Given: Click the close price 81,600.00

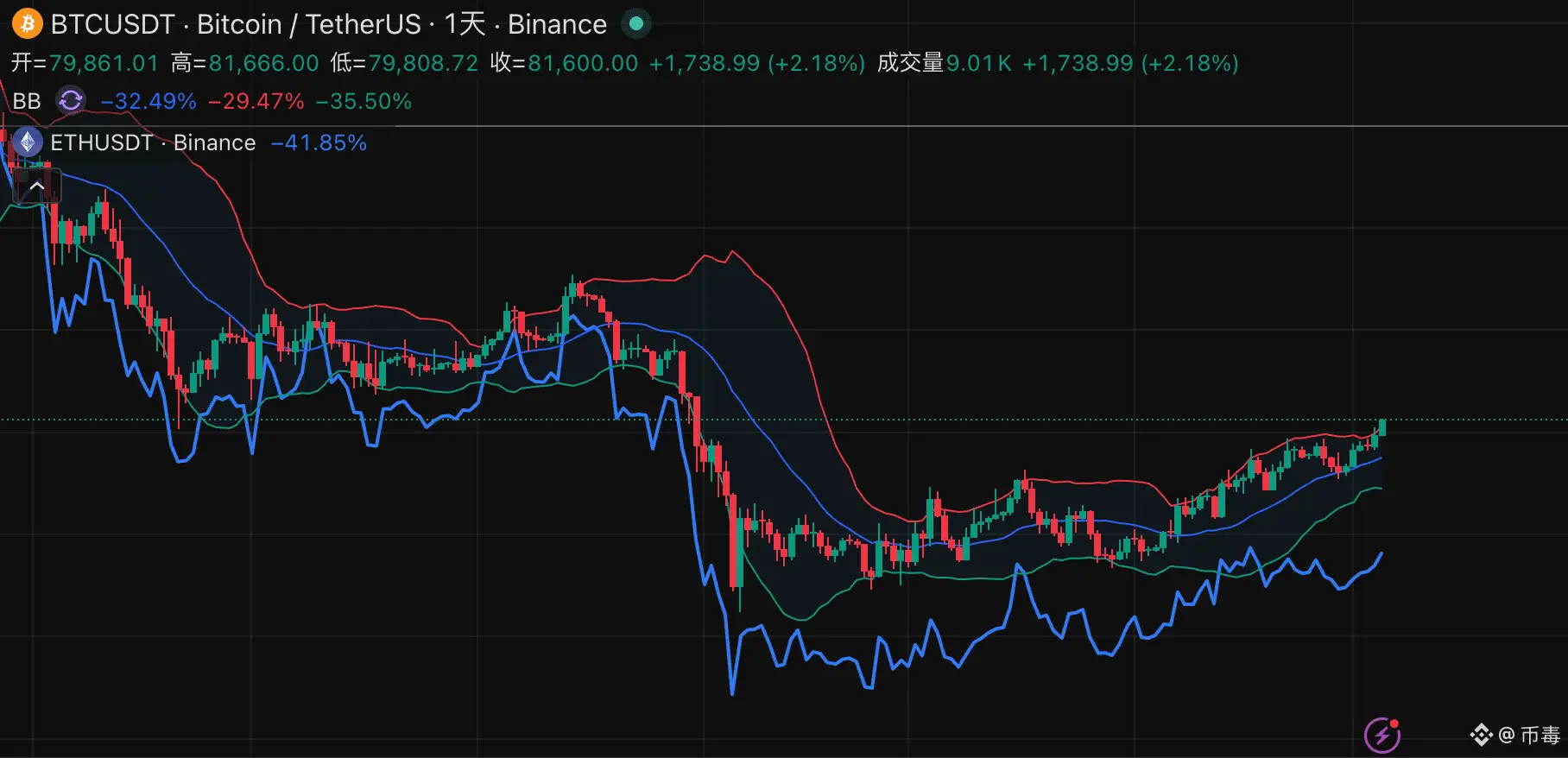Looking at the screenshot, I should 583,63.
